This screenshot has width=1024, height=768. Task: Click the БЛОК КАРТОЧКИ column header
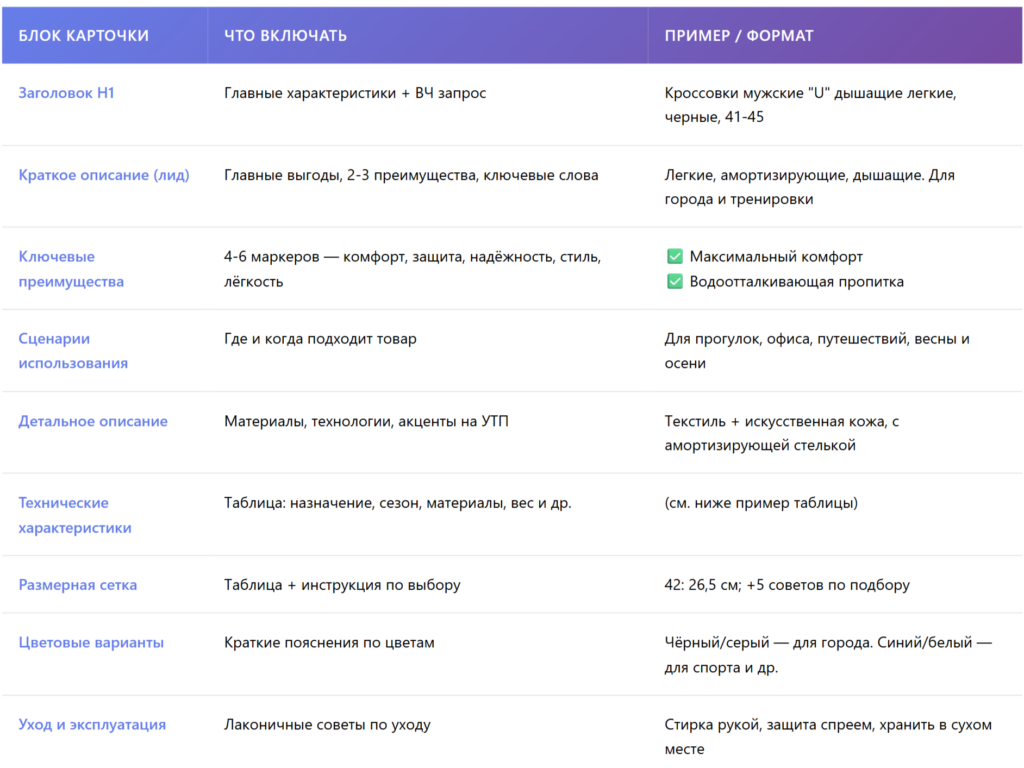pyautogui.click(x=84, y=36)
